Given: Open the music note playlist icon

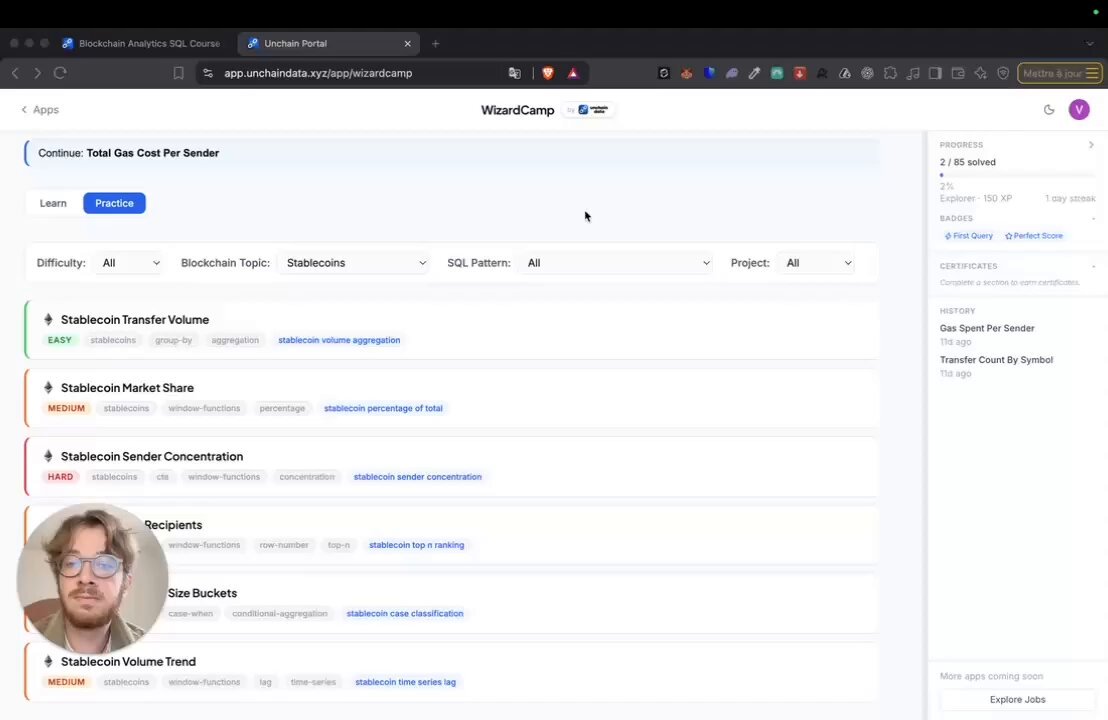Looking at the screenshot, I should tap(913, 73).
